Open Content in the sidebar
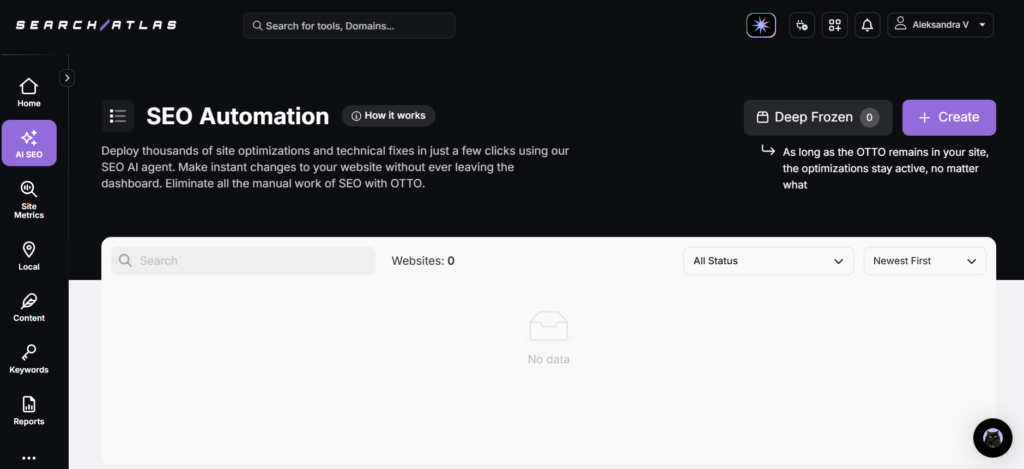Screen dimensions: 1024x469 (x=29, y=307)
